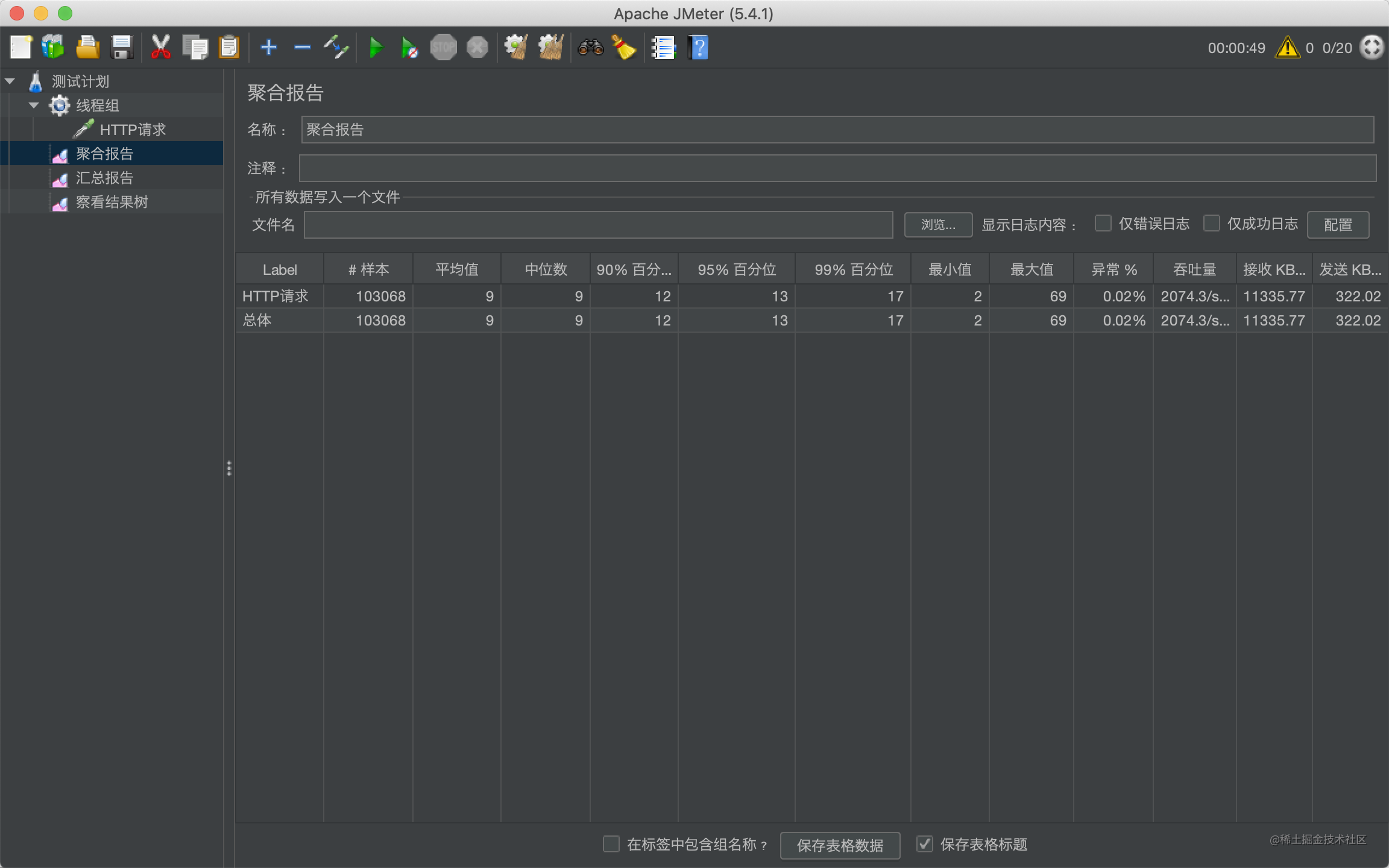
Task: Select HTTP请求 in the tree
Action: pos(133,130)
